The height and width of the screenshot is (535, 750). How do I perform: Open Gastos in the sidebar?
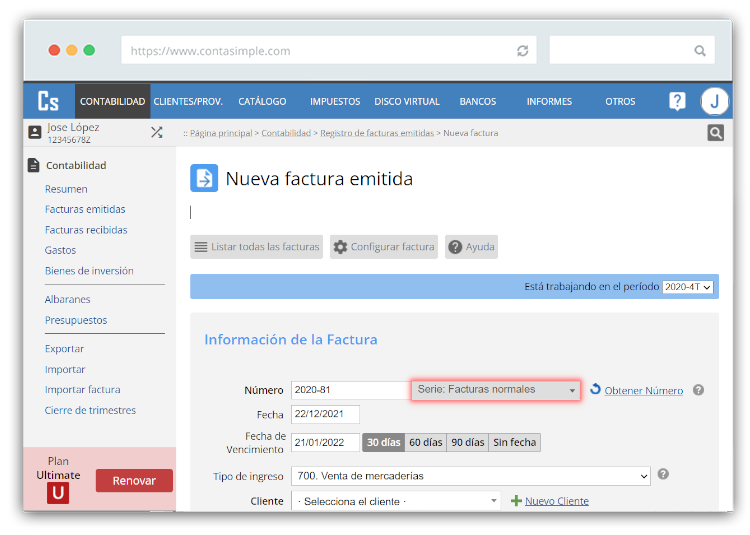tap(60, 250)
